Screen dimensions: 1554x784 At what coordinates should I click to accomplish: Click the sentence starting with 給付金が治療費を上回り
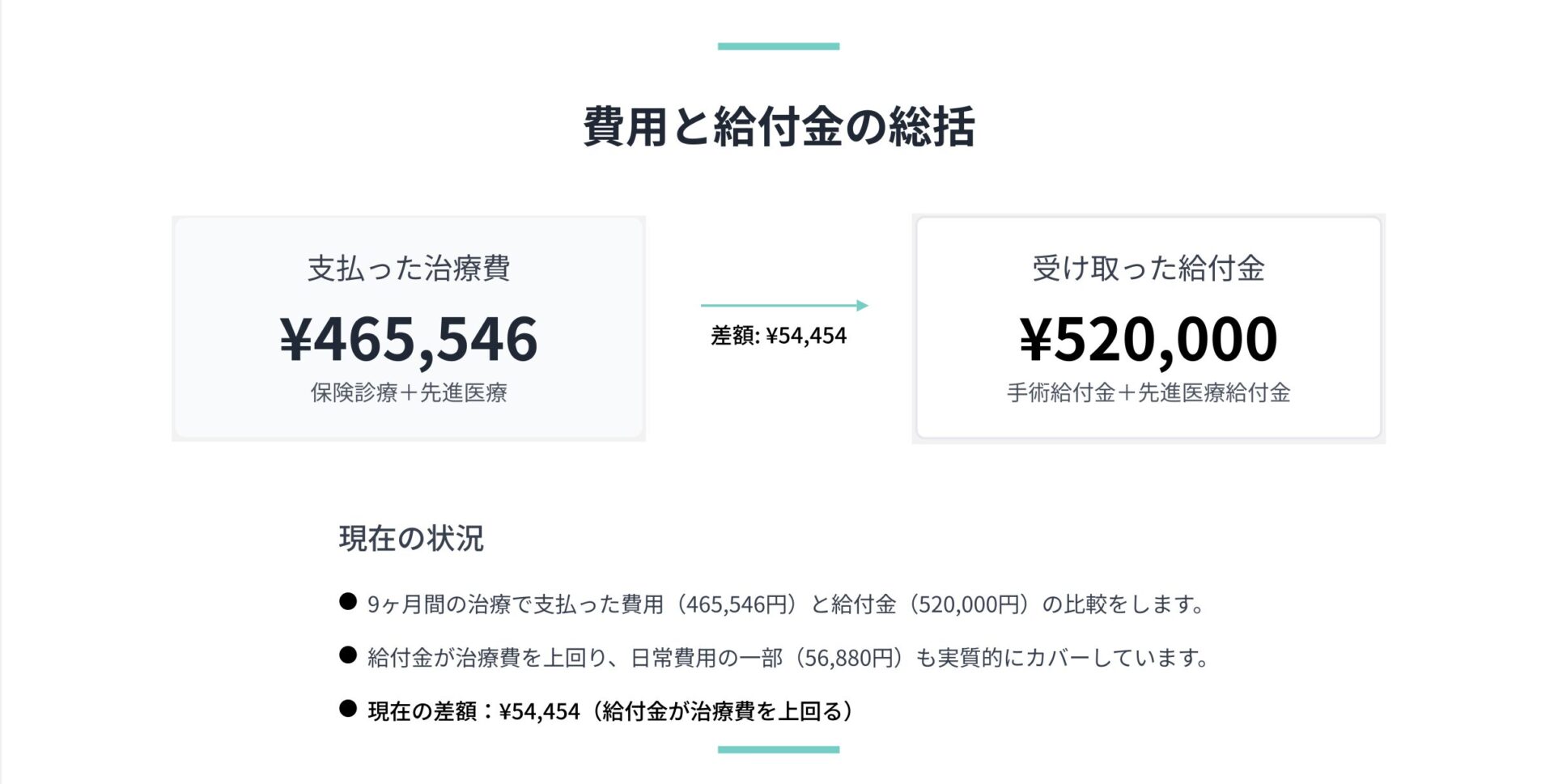tap(787, 658)
